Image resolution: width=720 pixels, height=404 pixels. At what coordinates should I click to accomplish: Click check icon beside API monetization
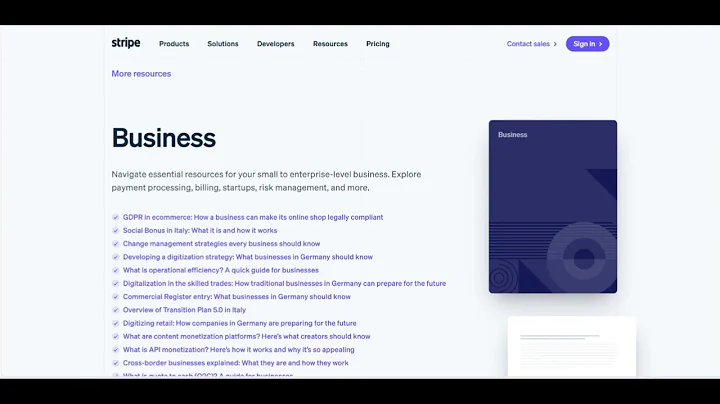tap(116, 350)
